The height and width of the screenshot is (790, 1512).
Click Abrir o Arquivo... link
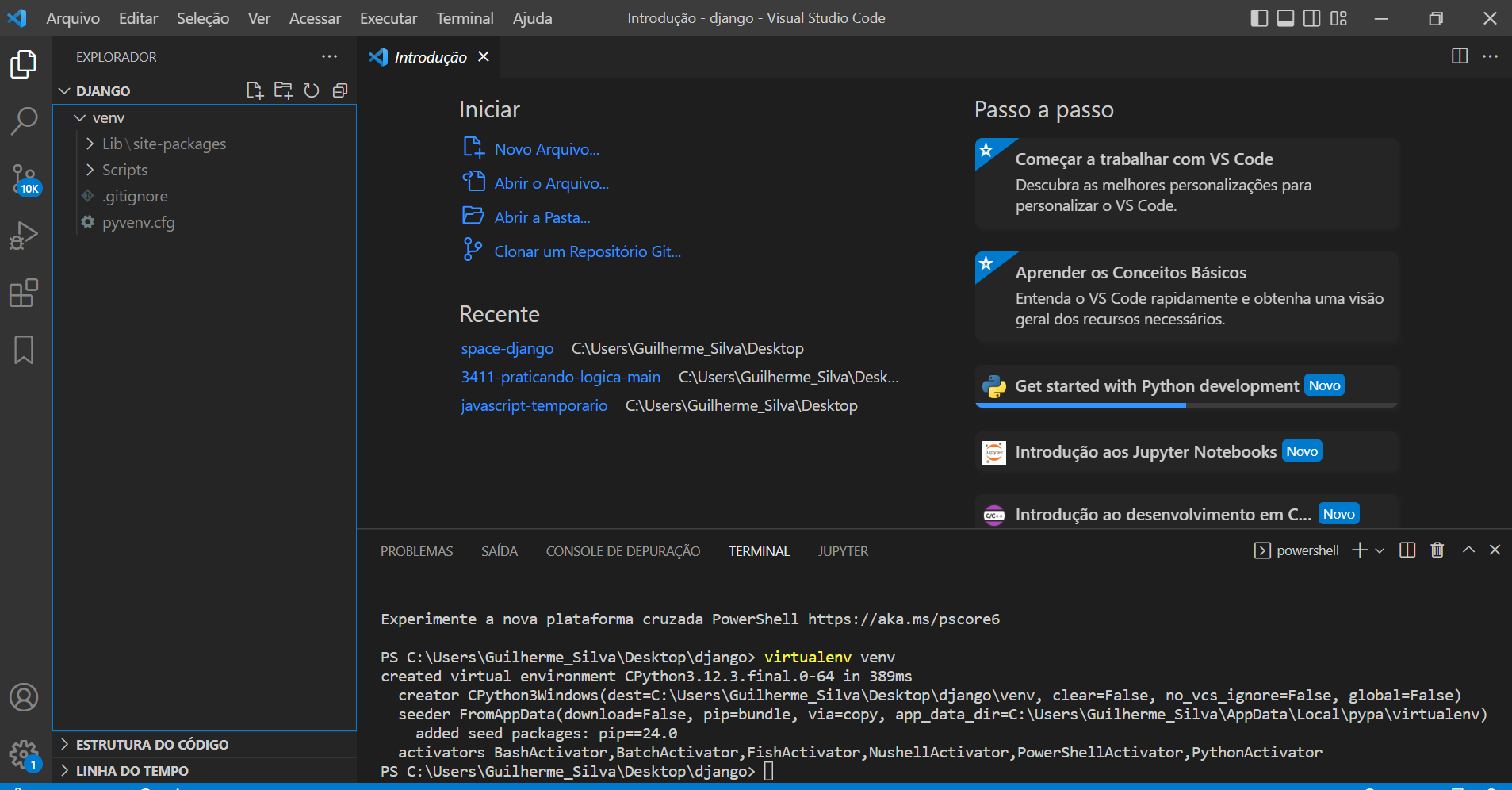[x=551, y=183]
